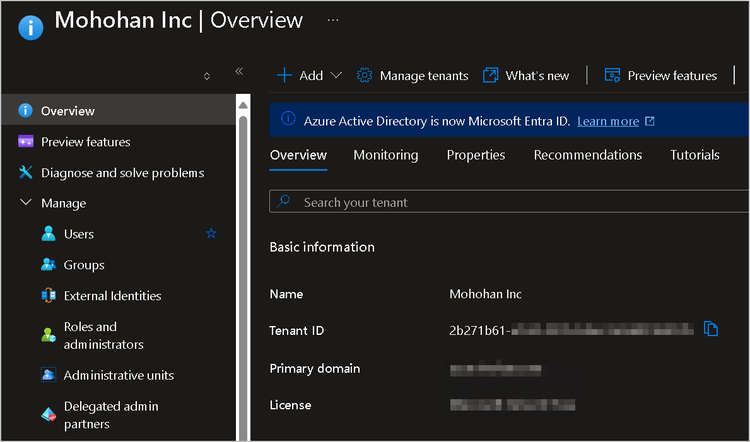Open the ellipsis menu beside Overview title

pyautogui.click(x=333, y=19)
